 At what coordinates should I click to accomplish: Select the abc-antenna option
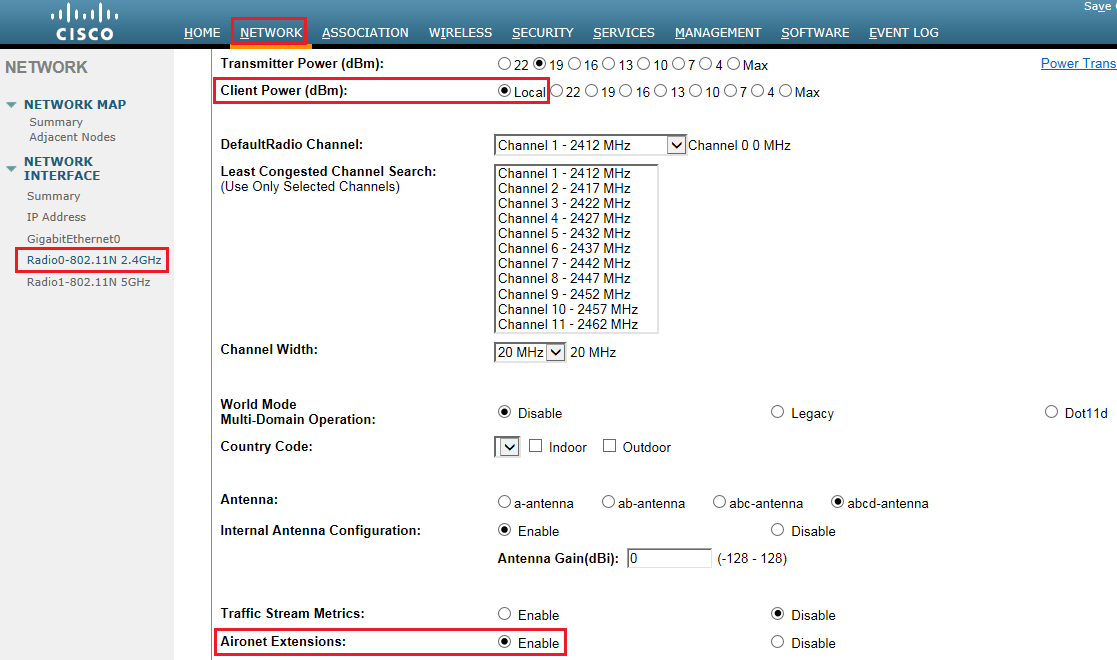pos(719,502)
